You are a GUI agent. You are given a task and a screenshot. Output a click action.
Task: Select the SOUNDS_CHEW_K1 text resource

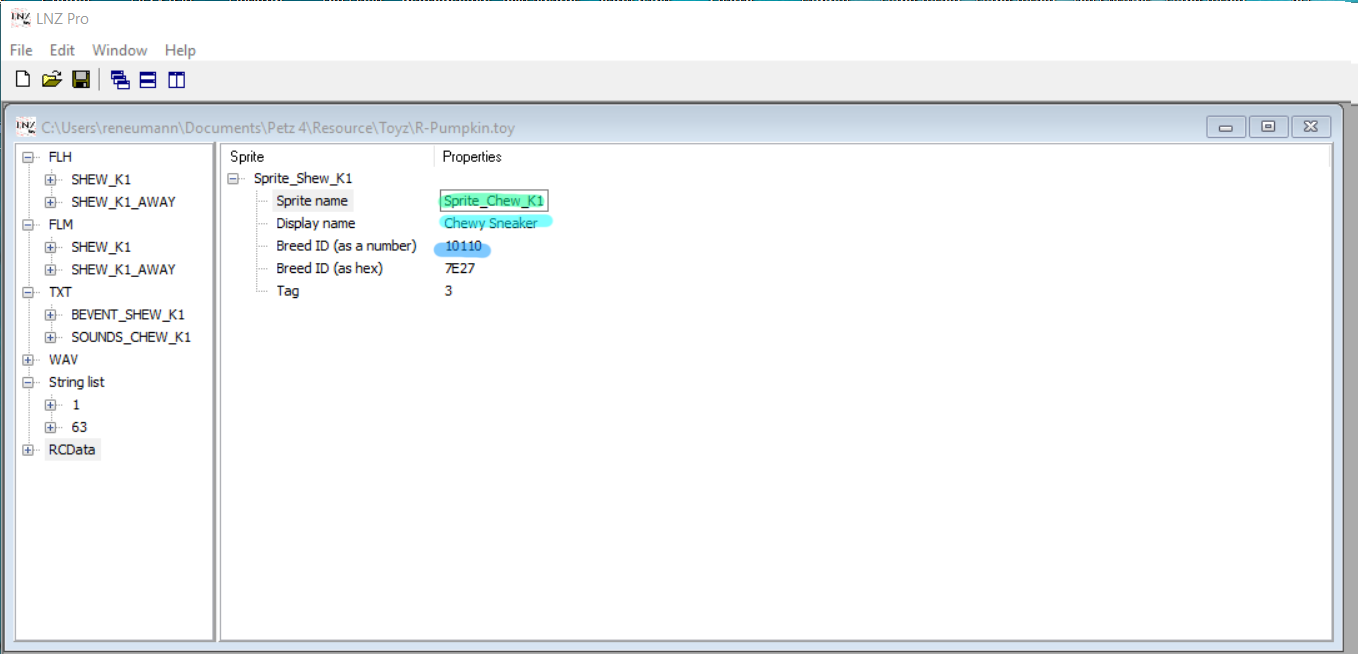(x=131, y=337)
